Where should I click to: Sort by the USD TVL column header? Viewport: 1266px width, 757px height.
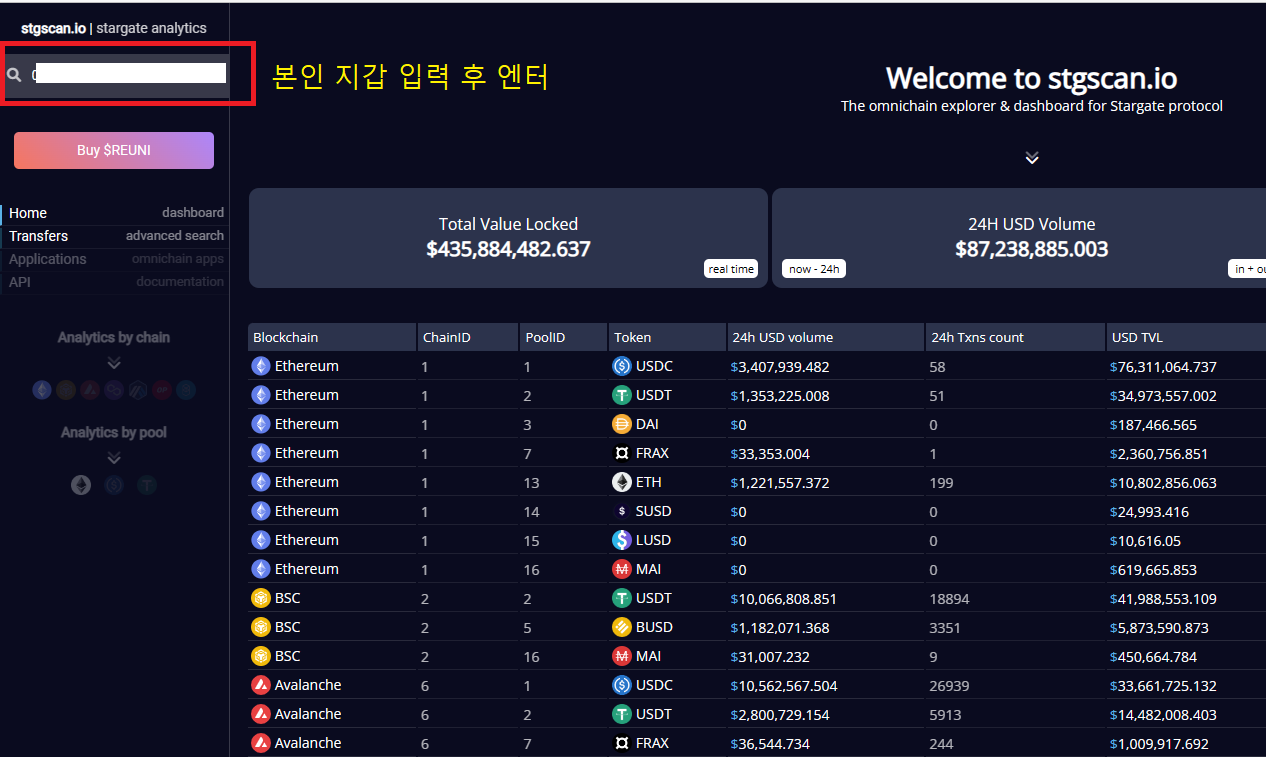(x=1186, y=337)
